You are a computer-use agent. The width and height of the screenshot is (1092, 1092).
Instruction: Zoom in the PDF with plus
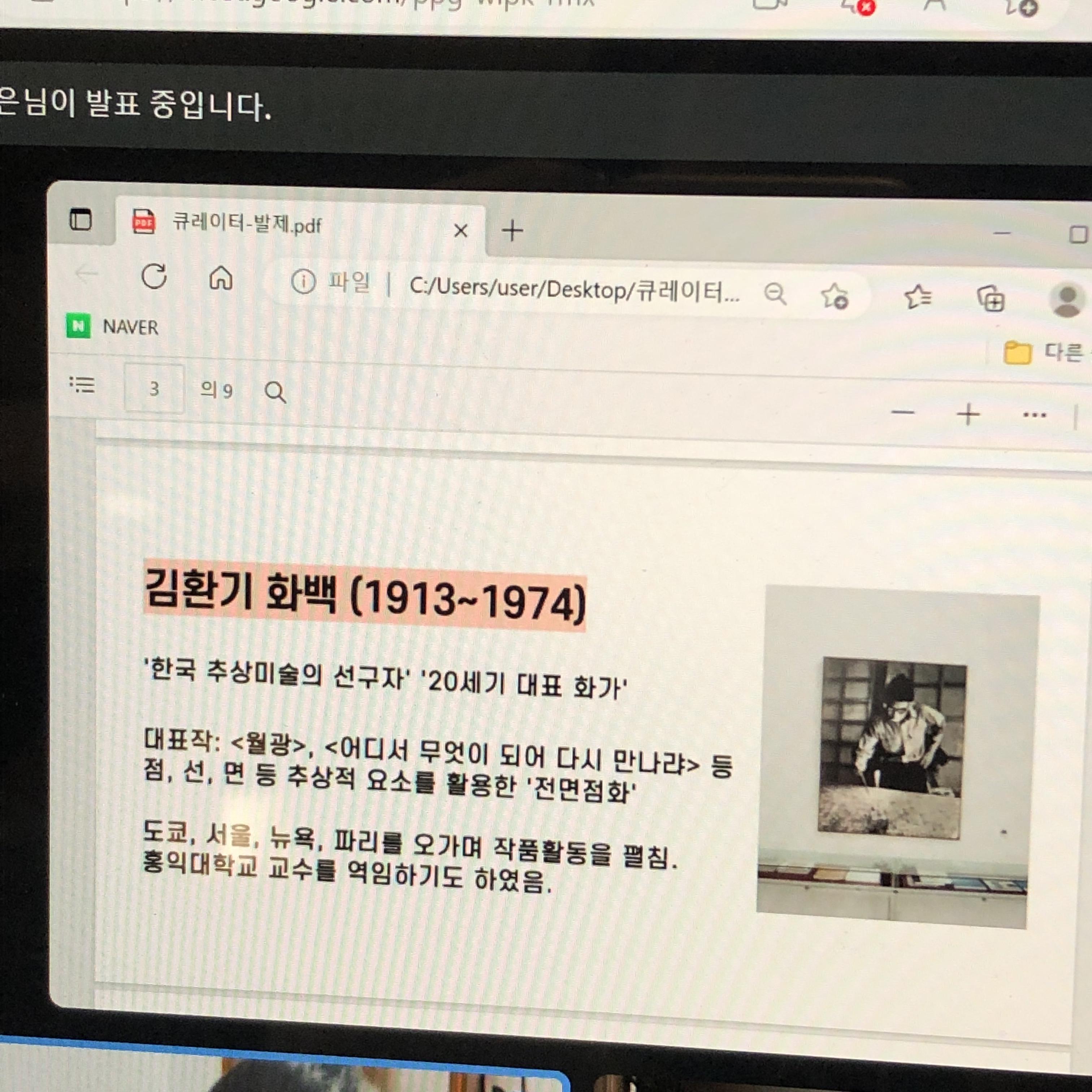[968, 414]
